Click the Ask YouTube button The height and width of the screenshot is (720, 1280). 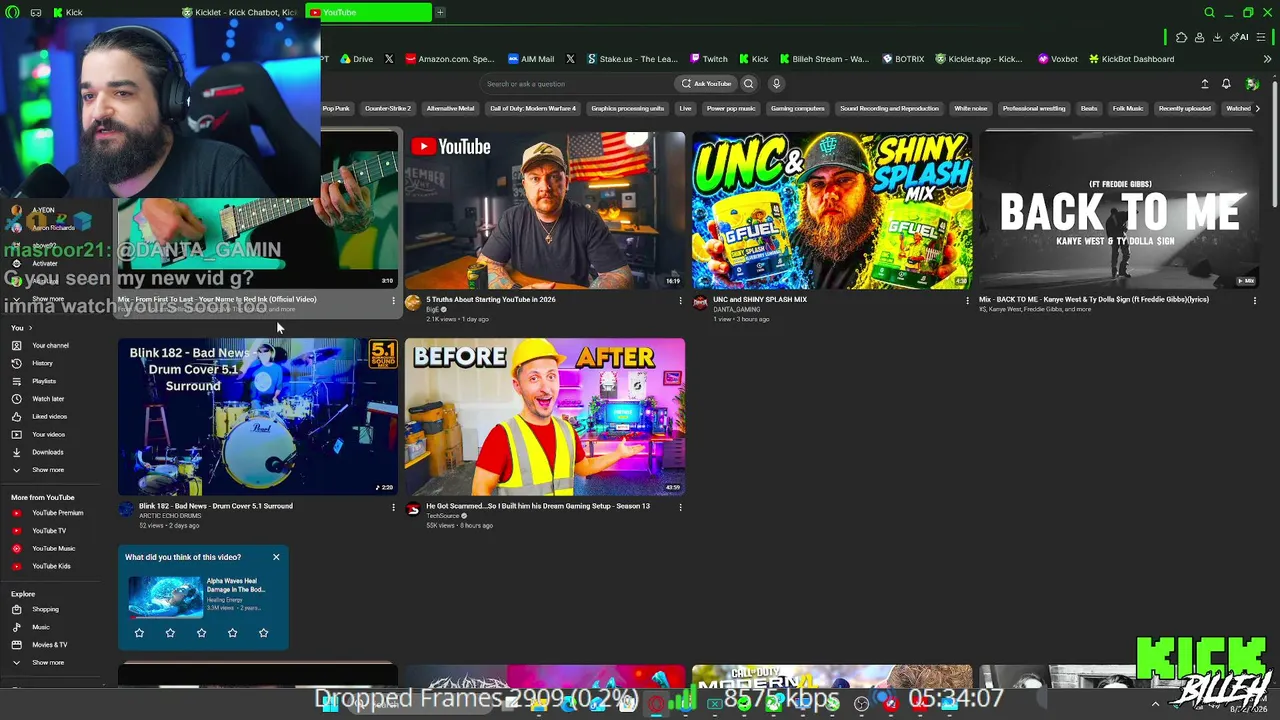tap(706, 84)
